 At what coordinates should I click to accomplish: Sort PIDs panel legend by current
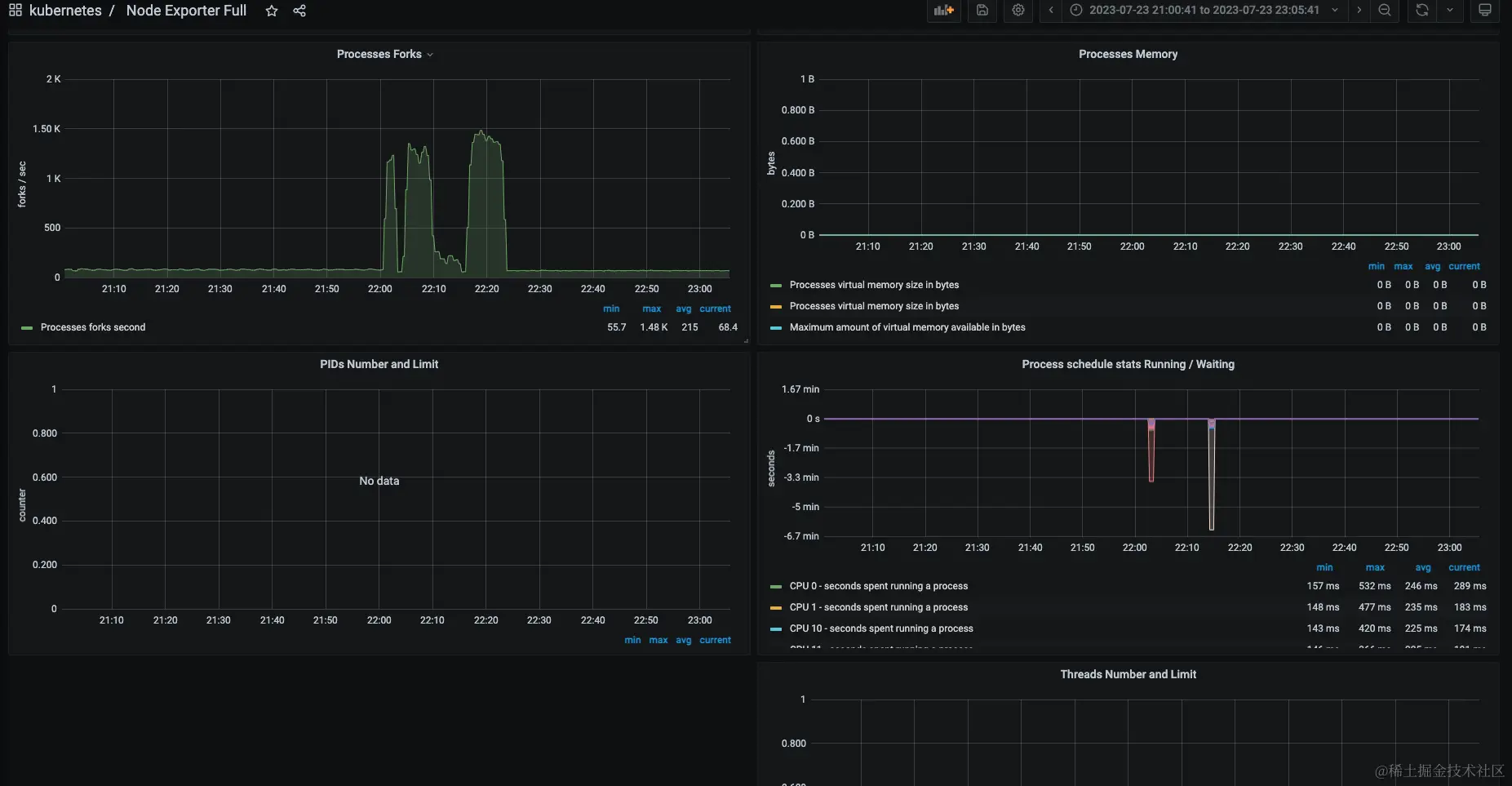pos(716,640)
